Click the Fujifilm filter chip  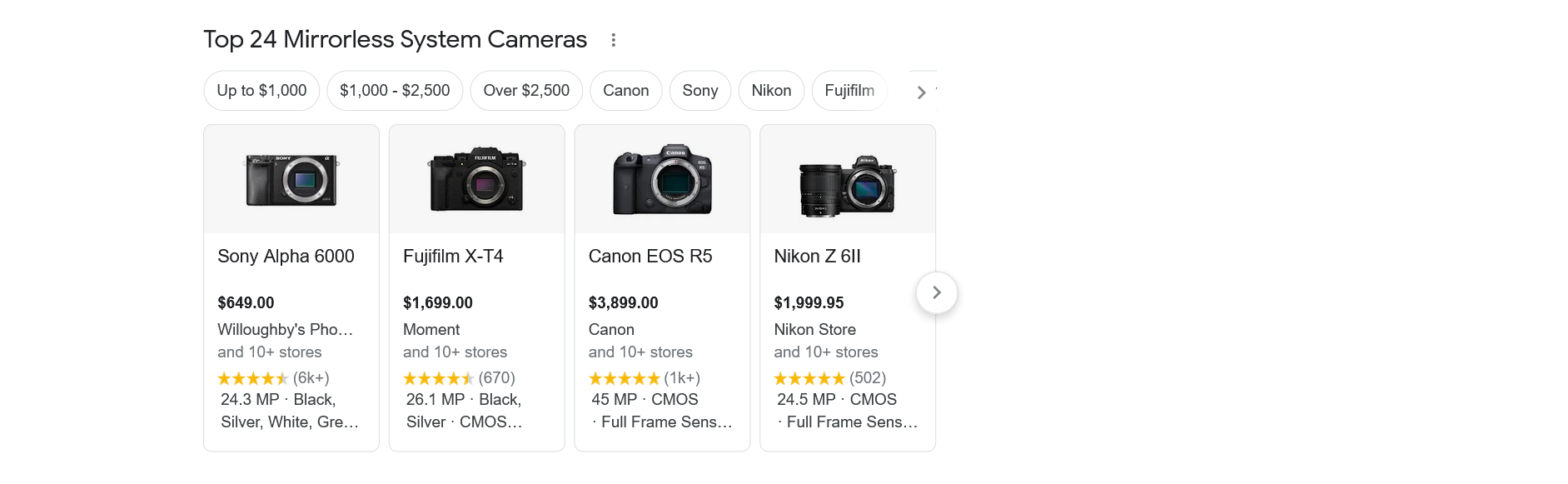[x=849, y=90]
